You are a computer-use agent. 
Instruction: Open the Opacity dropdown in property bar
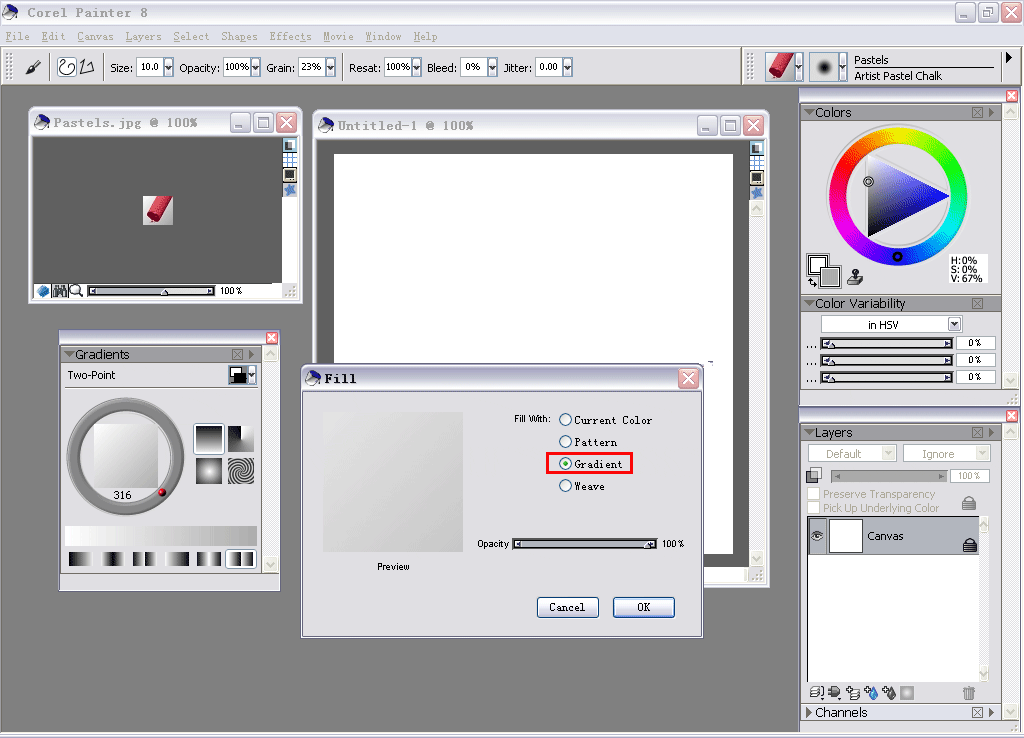(255, 67)
